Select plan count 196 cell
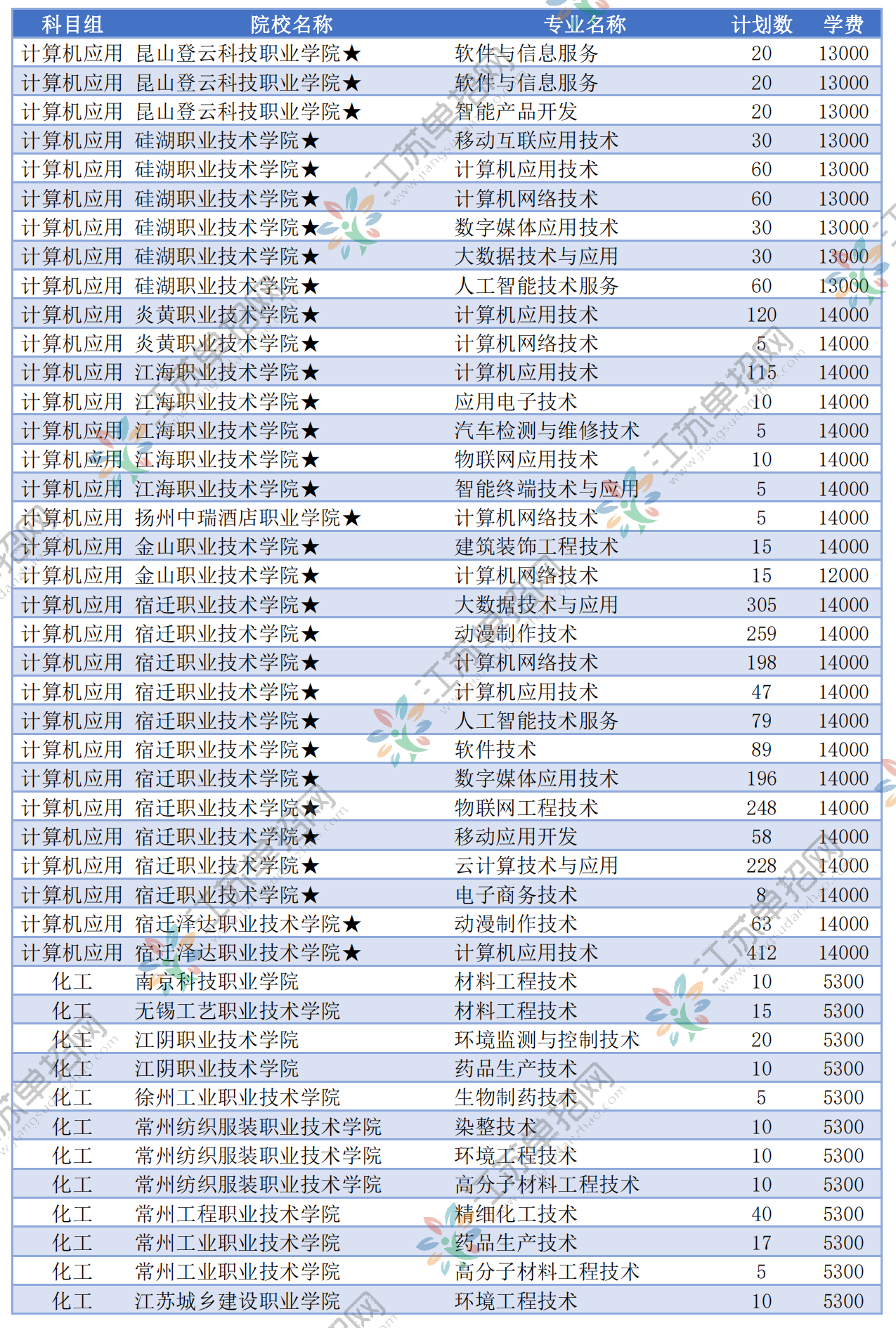 762,779
